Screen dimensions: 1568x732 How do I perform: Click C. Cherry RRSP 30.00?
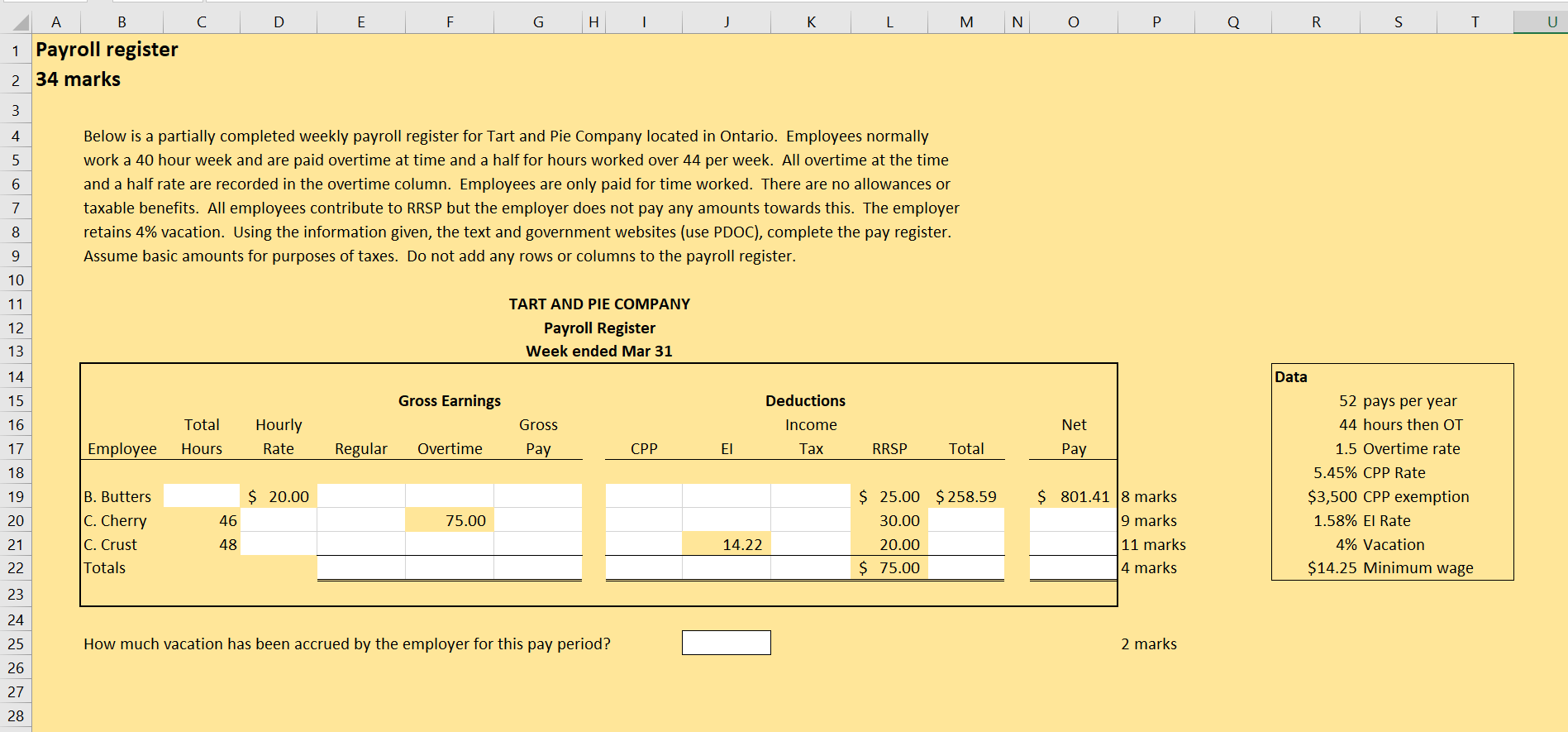click(x=889, y=520)
